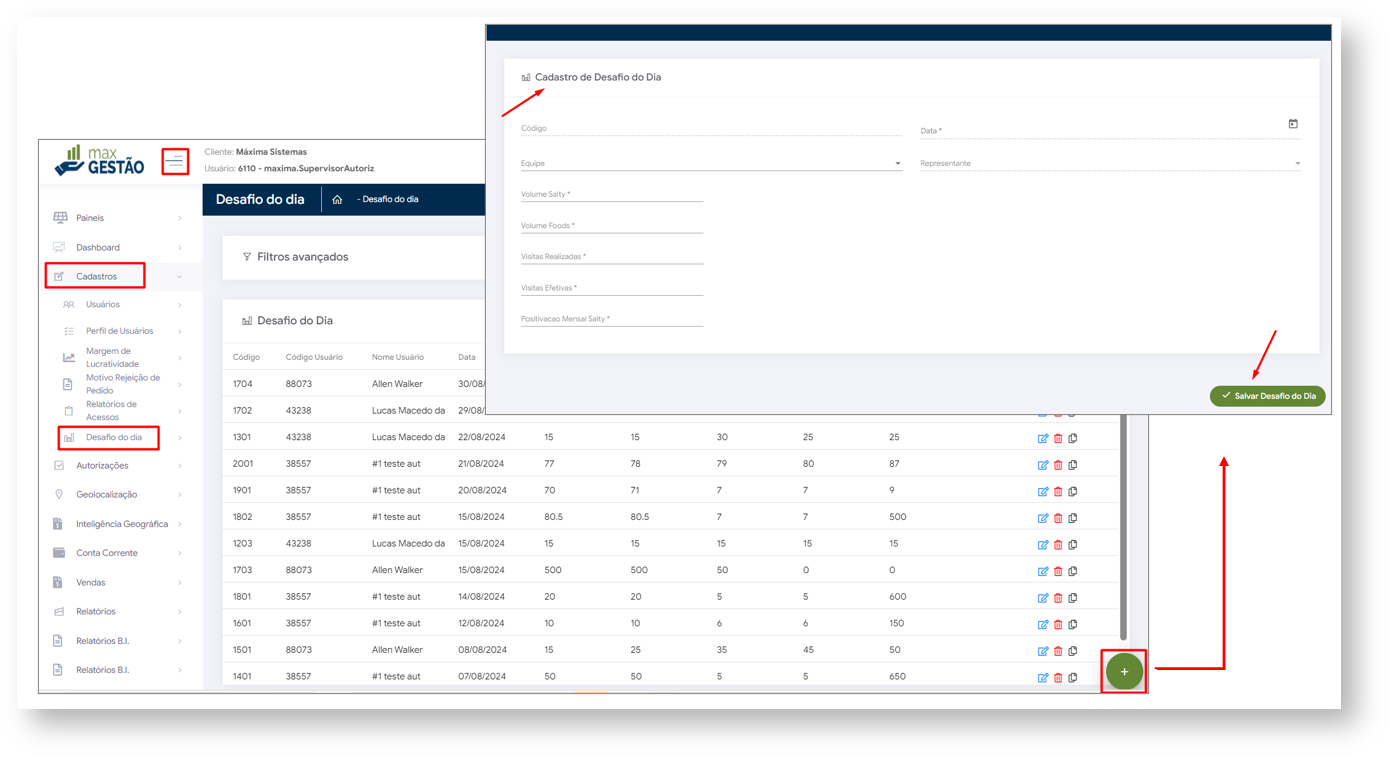Click the hamburger menu icon beside logo

pos(175,161)
